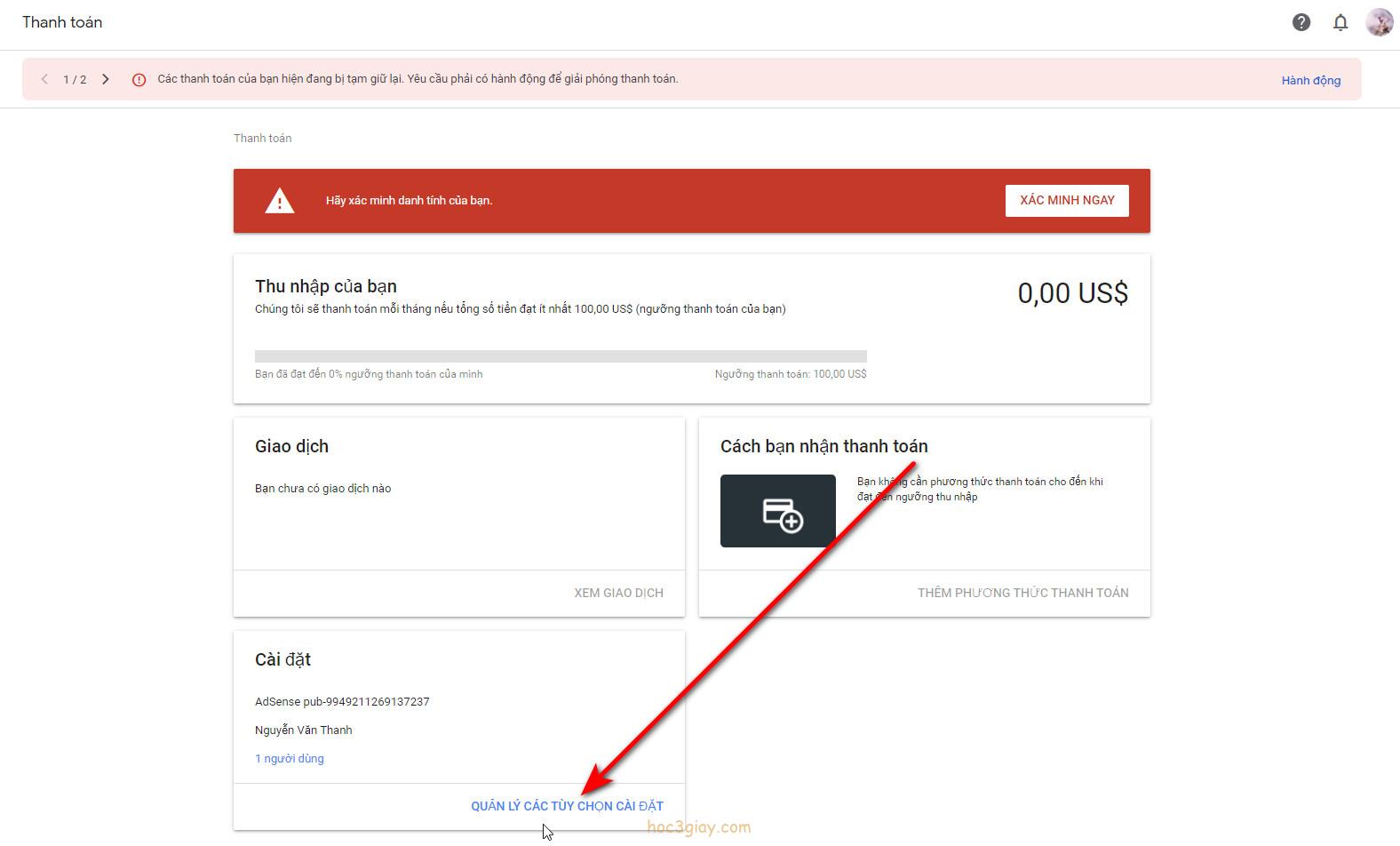Go to the next alert notification
Image resolution: width=1400 pixels, height=846 pixels.
click(106, 79)
